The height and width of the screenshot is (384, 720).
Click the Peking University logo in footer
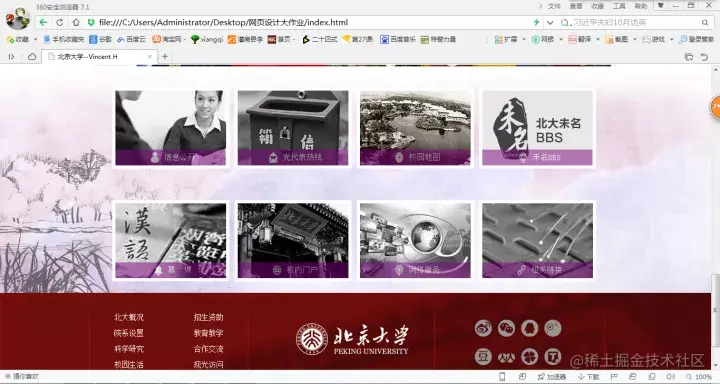(352, 339)
